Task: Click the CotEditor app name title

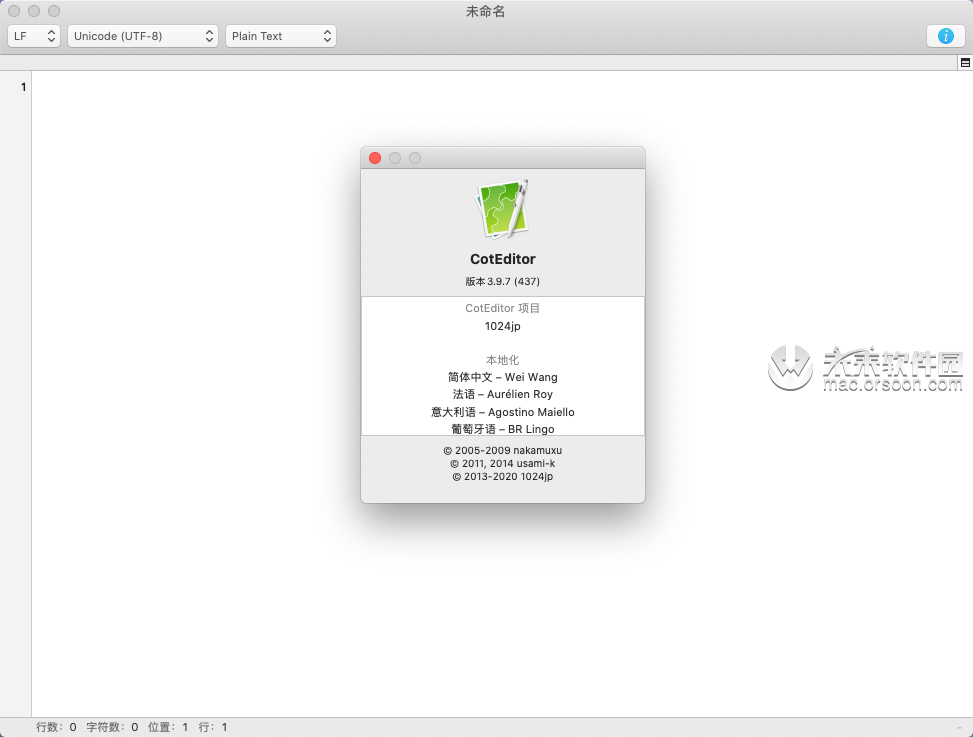Action: [503, 259]
